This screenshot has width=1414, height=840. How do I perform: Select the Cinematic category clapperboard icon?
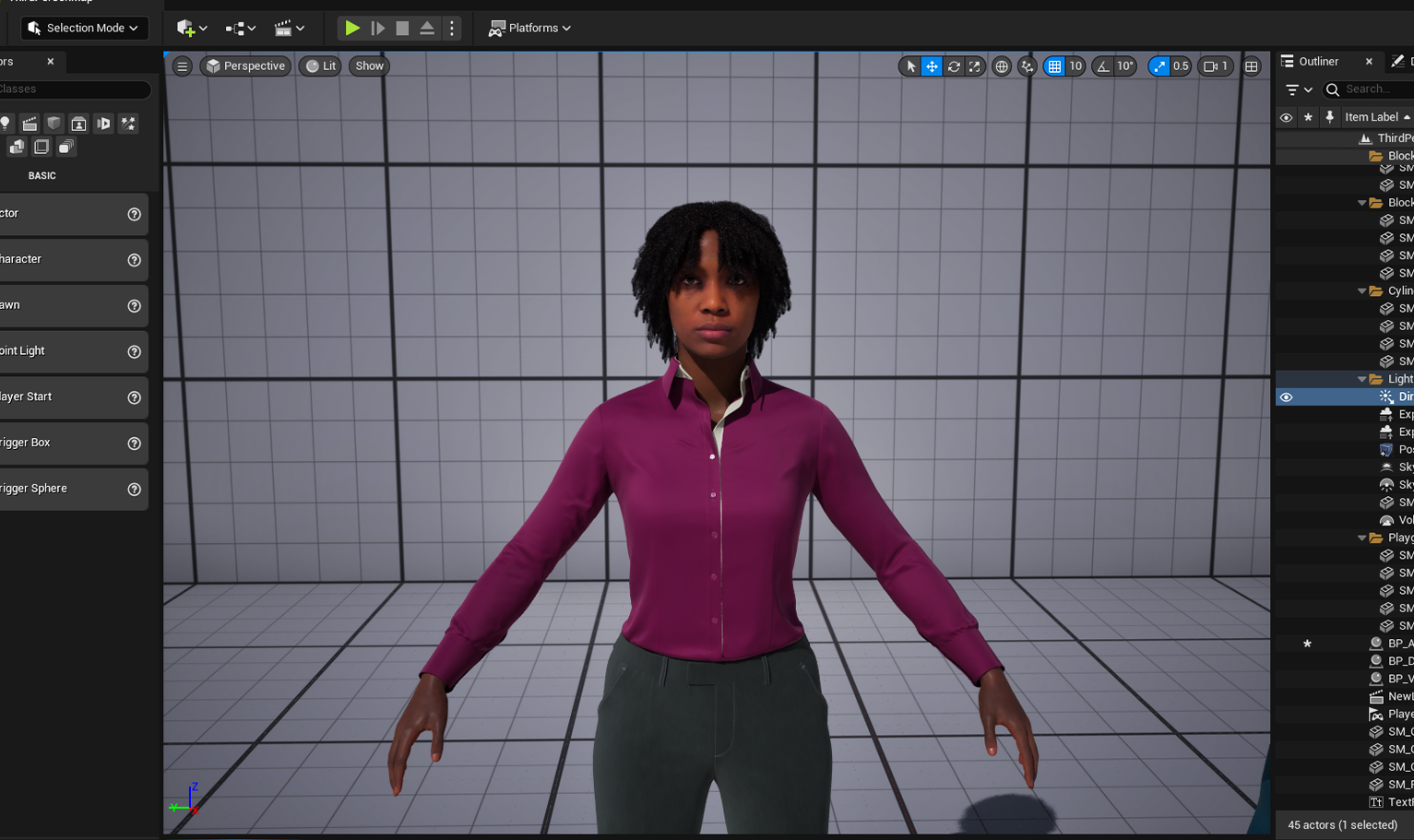click(x=30, y=123)
